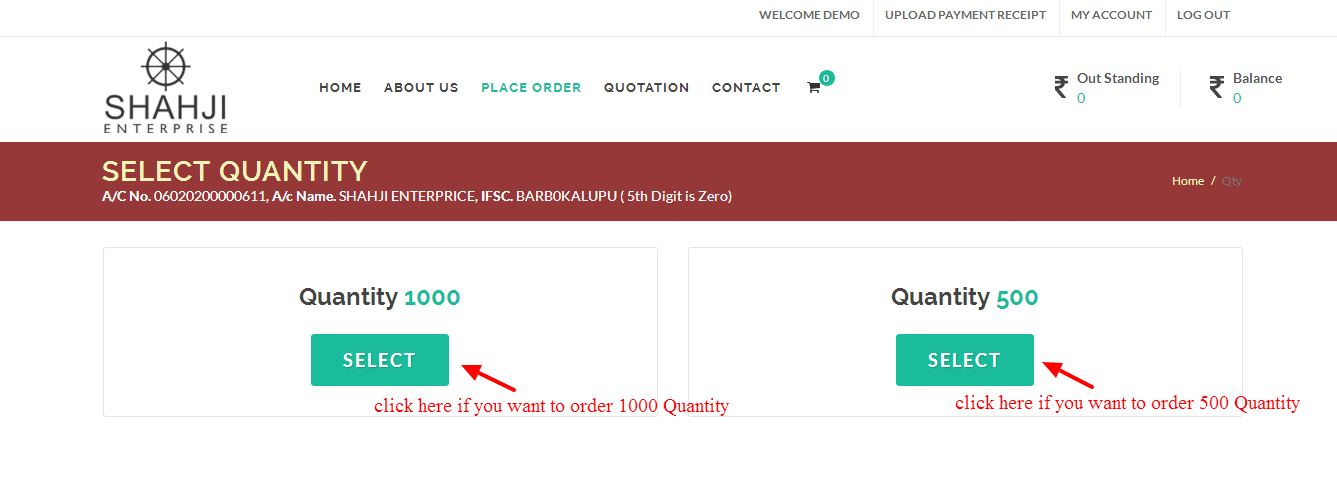
Task: Select the 500 quantity option
Action: click(965, 360)
